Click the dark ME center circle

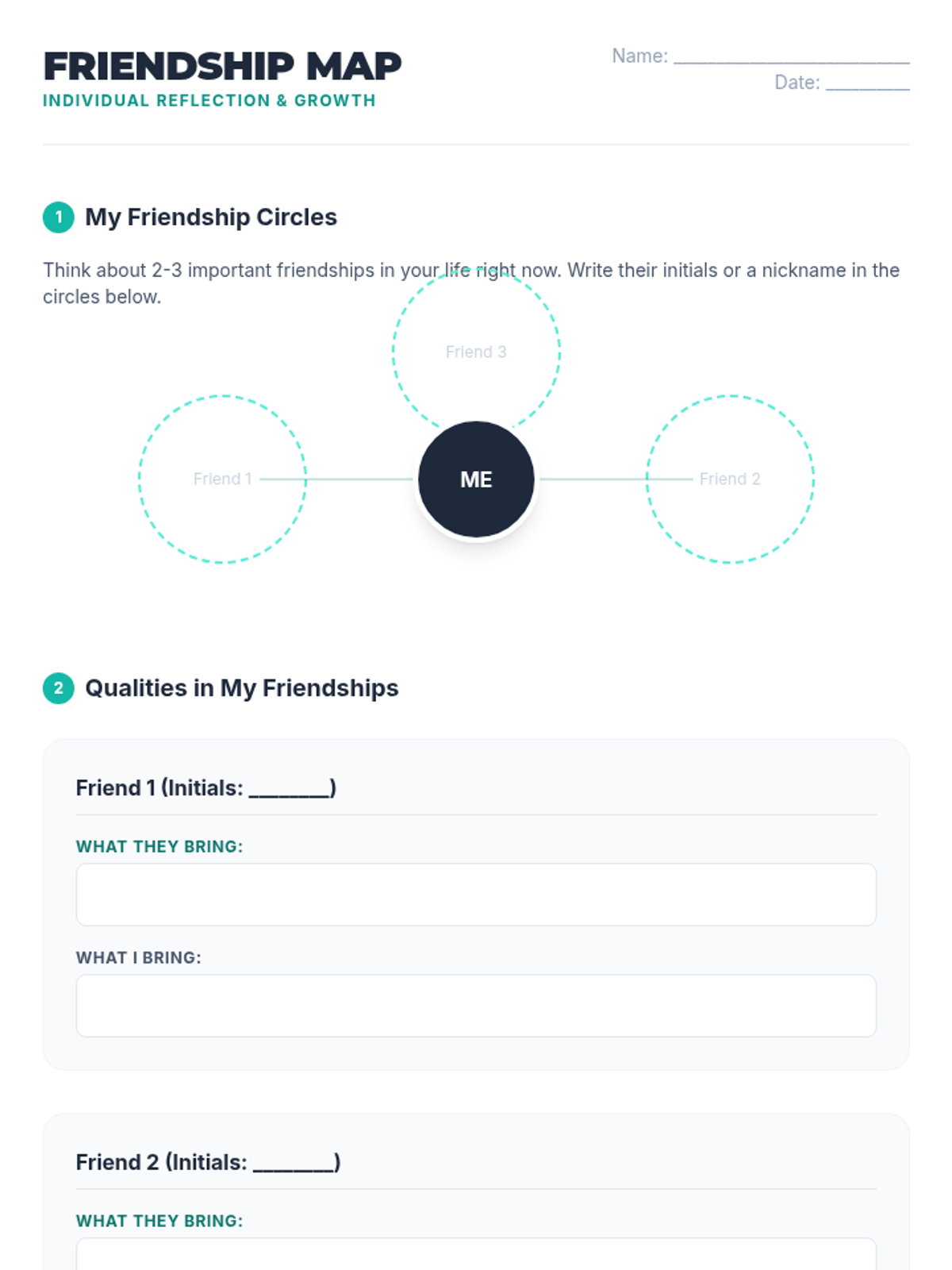pyautogui.click(x=476, y=479)
